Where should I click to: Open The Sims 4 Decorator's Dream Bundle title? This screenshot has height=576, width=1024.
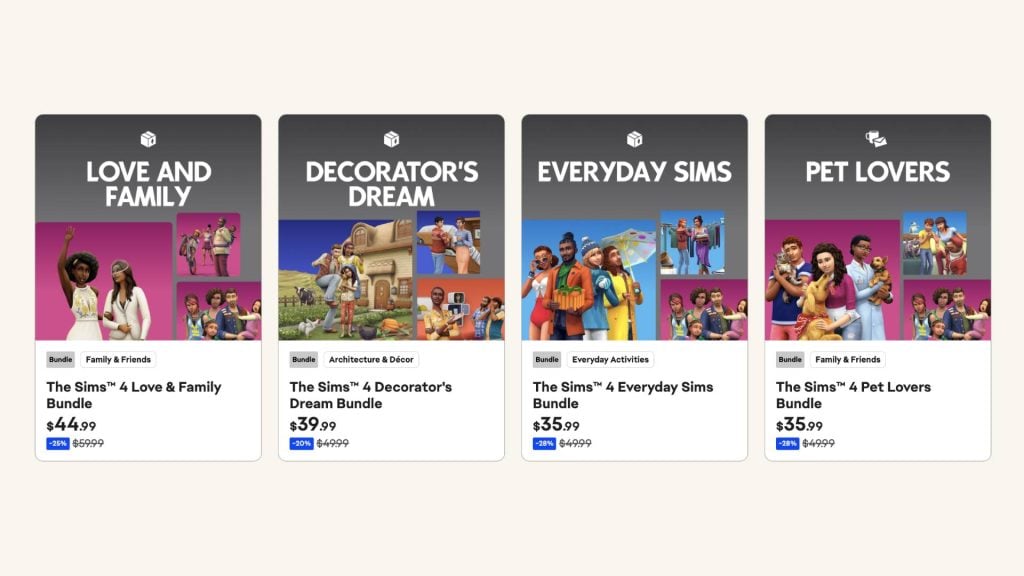pos(370,395)
